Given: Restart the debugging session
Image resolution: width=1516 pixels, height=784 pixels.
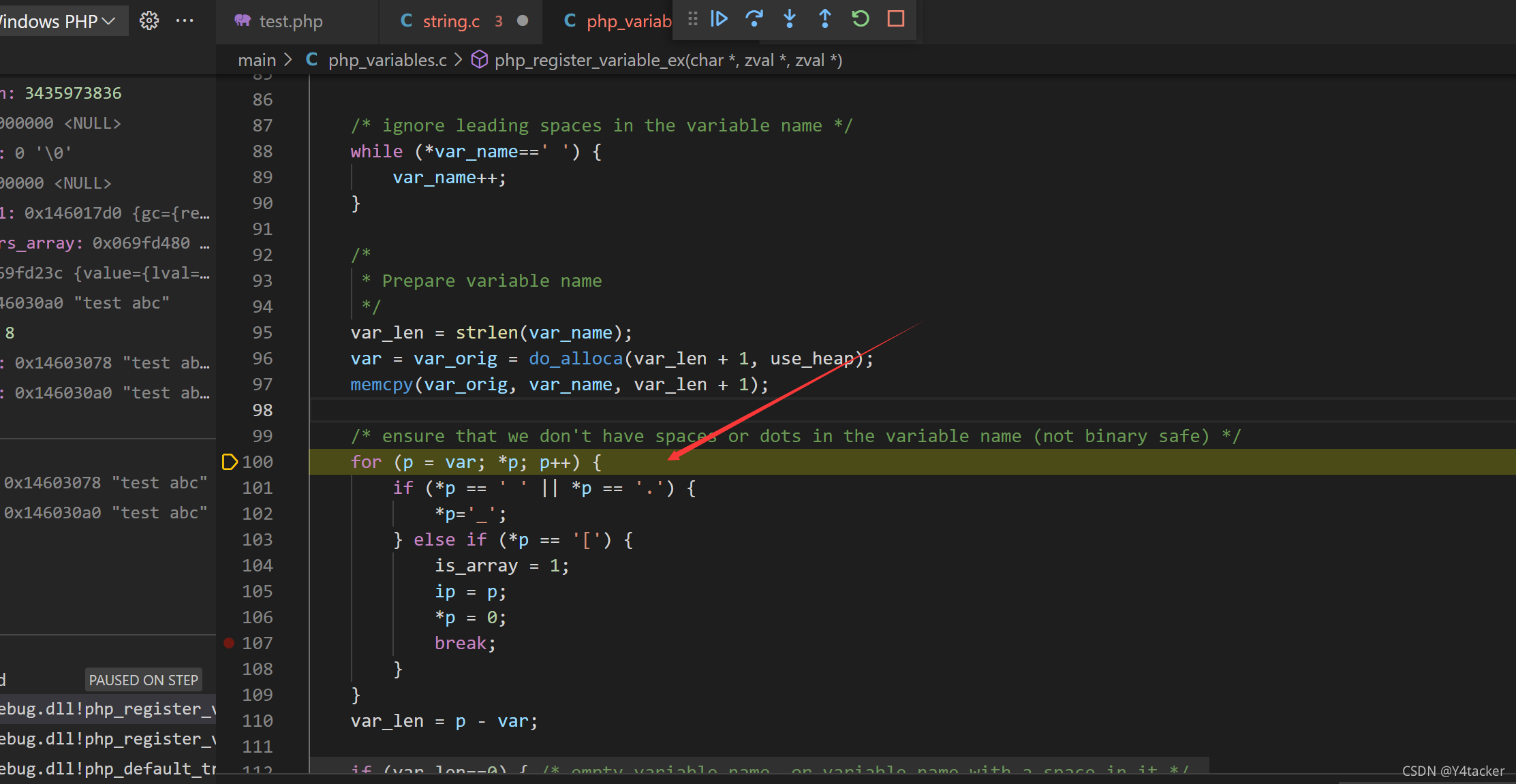Looking at the screenshot, I should (861, 19).
